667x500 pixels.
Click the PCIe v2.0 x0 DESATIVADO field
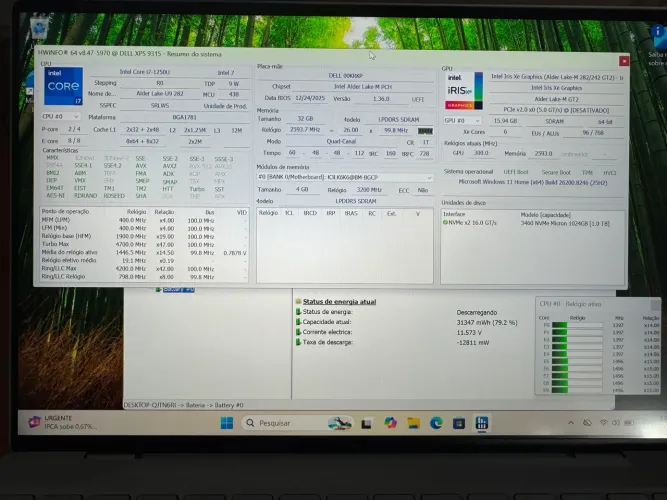click(556, 110)
